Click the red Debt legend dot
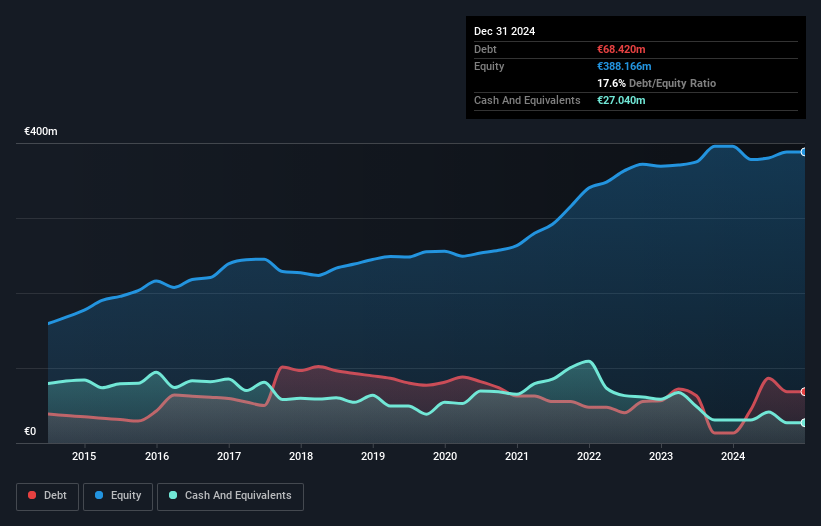821x526 pixels. pos(32,495)
